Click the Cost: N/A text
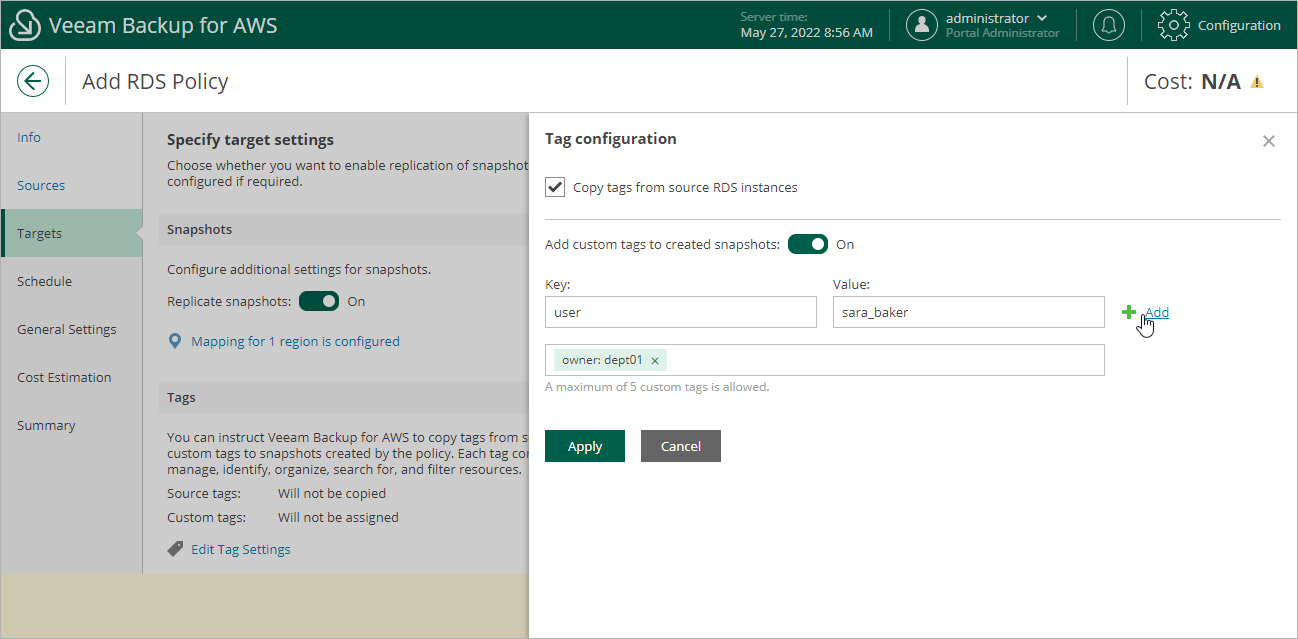 1192,82
